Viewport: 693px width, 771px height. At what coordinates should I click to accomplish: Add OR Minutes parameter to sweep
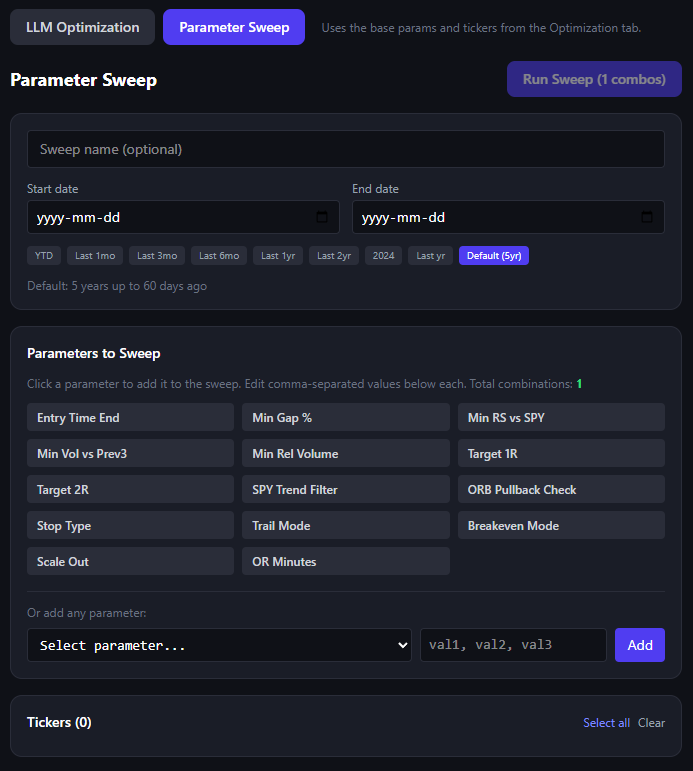346,561
